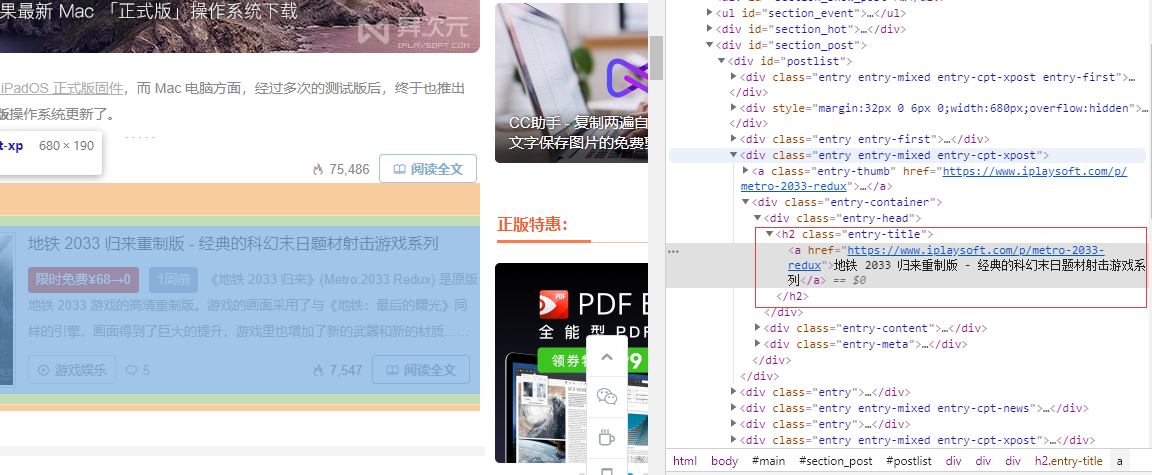Viewport: 1152px width, 475px height.
Task: Click the comment bubble icon with 5
Action: 131,370
